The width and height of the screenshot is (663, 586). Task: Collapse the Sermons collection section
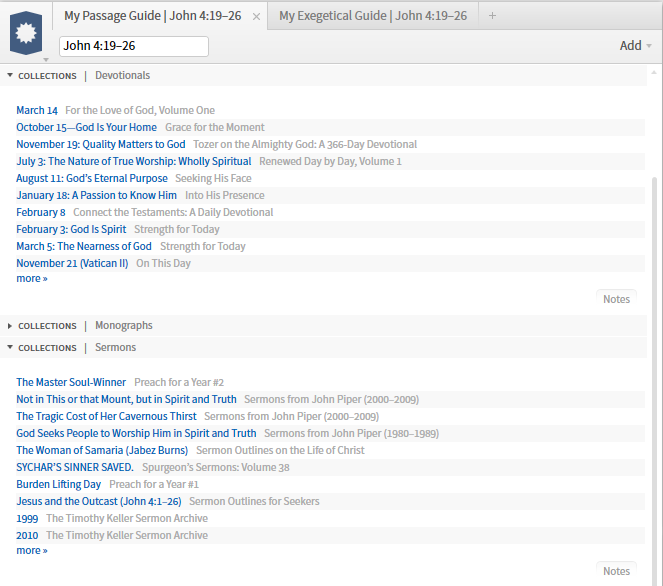[10, 347]
